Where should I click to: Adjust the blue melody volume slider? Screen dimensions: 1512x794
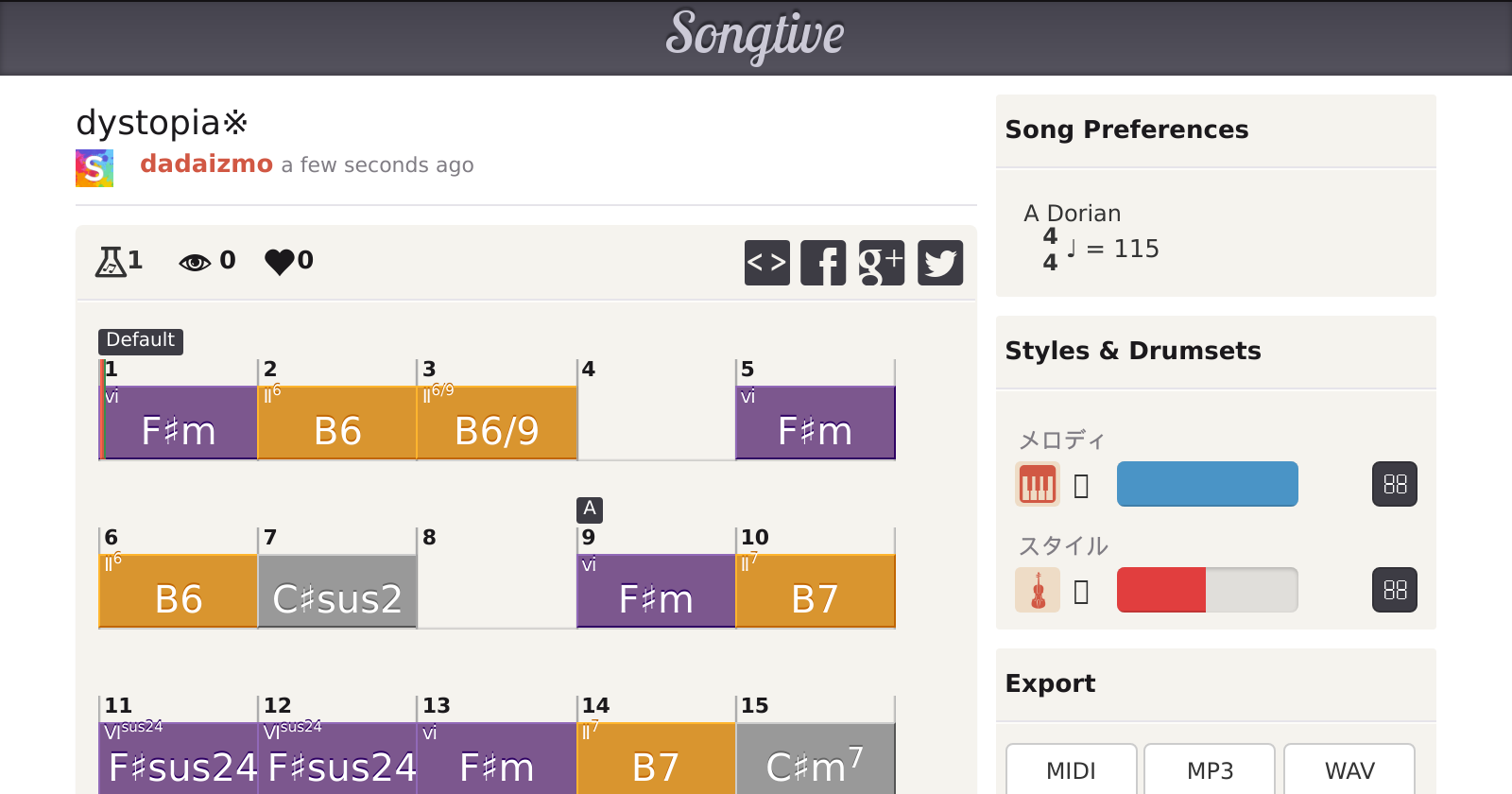(1207, 484)
